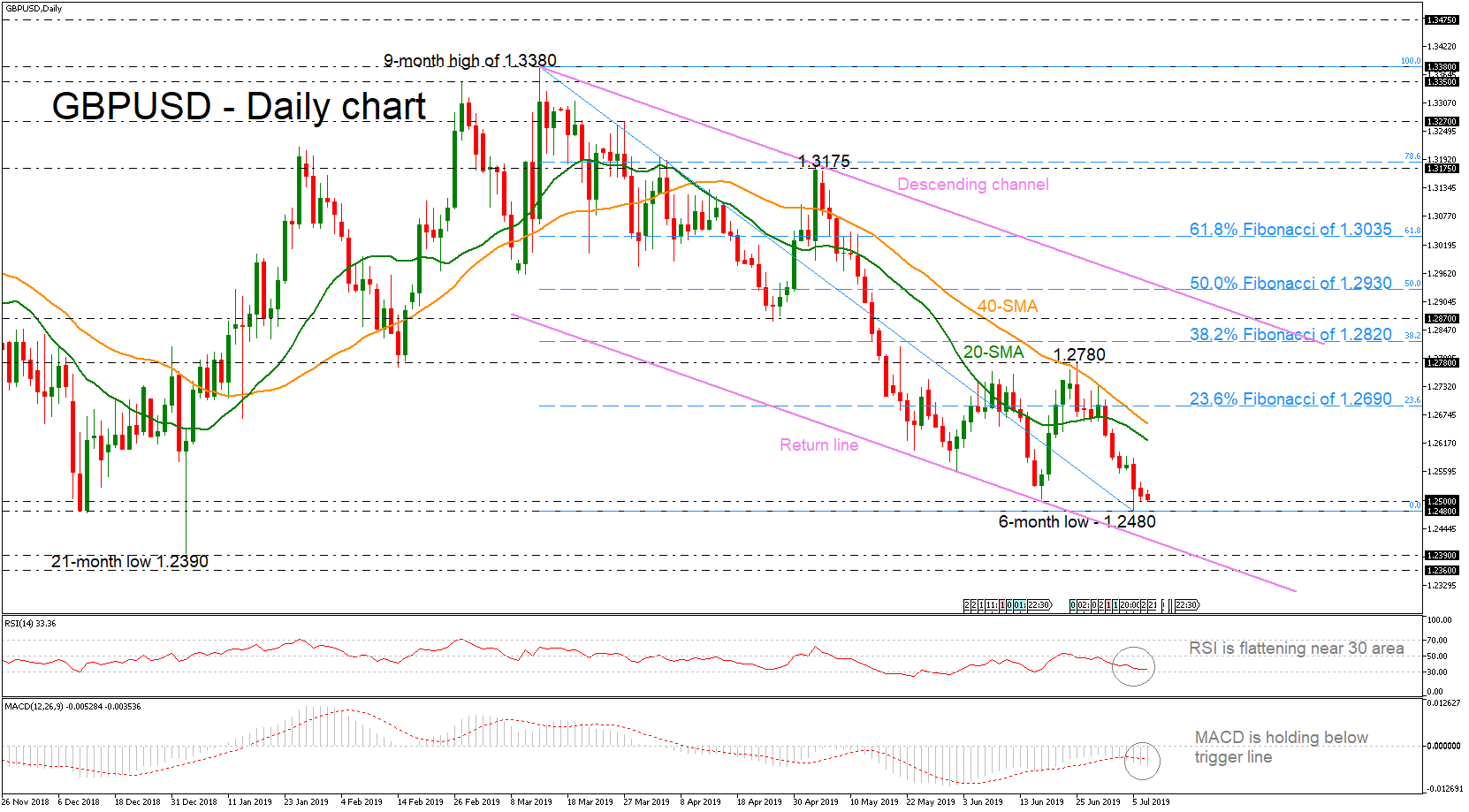Click the 1.23900 price tag on axis
The width and height of the screenshot is (1469, 812).
[x=1442, y=556]
